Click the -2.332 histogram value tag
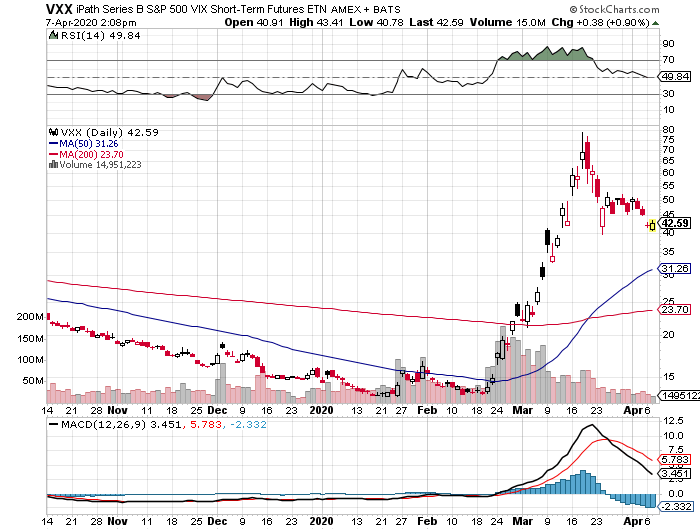Image resolution: width=700 pixels, height=530 pixels. pos(676,507)
